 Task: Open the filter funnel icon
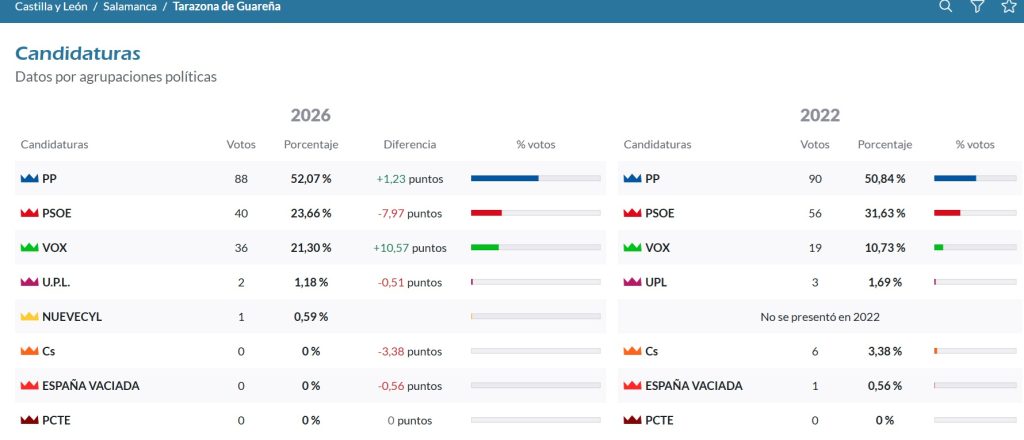pos(977,7)
